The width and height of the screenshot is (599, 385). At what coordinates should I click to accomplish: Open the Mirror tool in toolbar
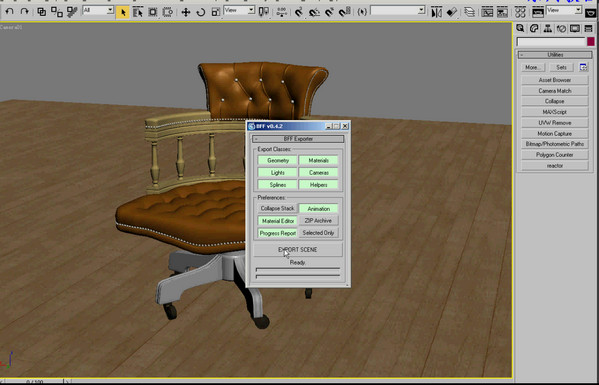(436, 12)
